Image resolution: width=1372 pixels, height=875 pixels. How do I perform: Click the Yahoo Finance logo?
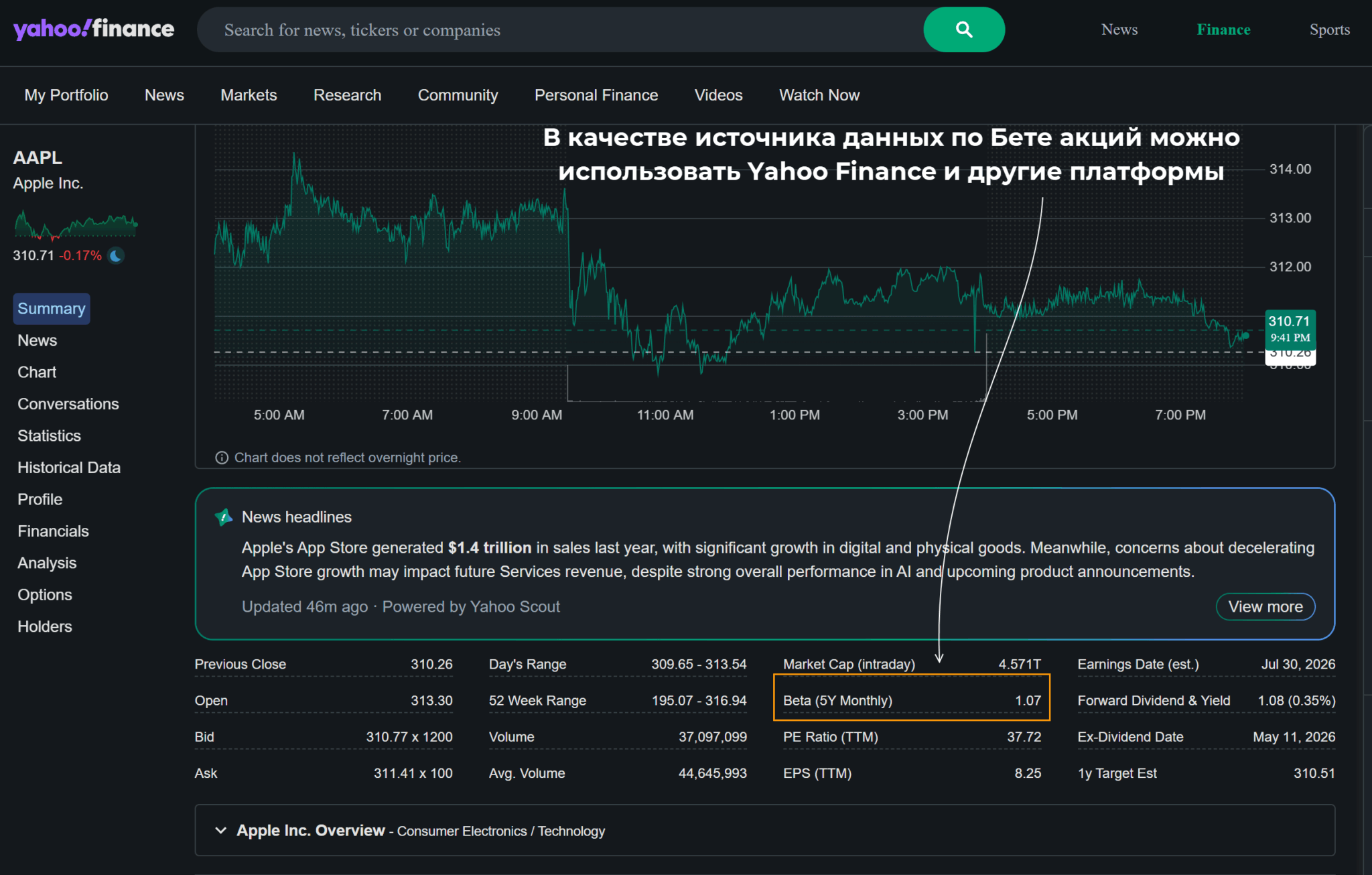(x=94, y=29)
